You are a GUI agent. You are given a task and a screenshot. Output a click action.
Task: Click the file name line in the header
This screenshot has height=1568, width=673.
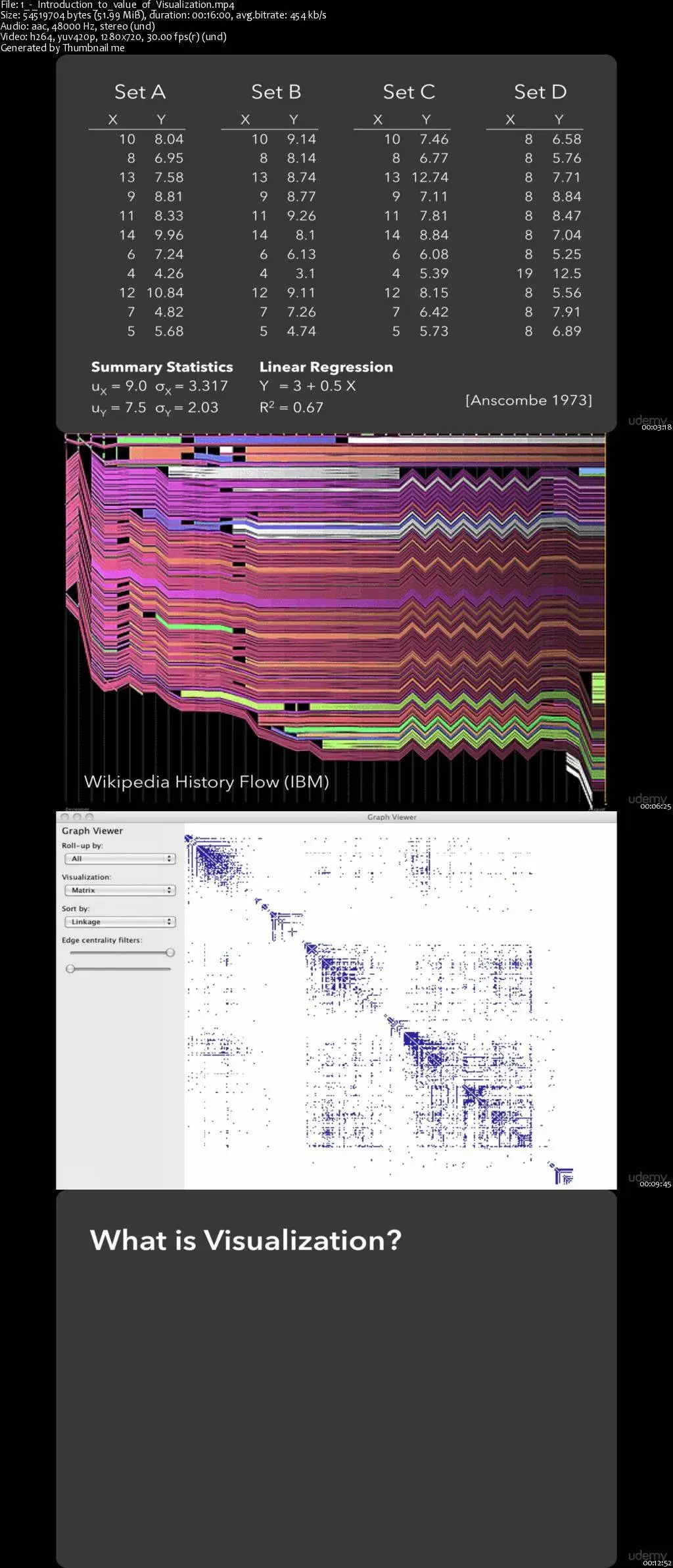tap(118, 5)
